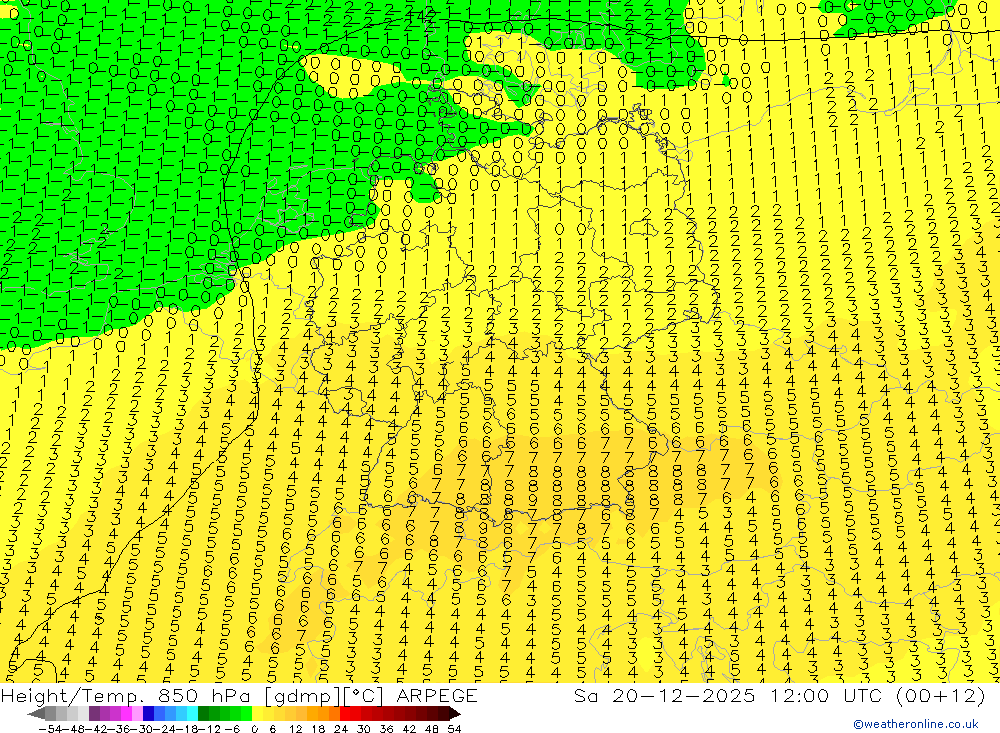Click the dark maroon right arrow end of legend
1000x733 pixels.
(x=454, y=713)
